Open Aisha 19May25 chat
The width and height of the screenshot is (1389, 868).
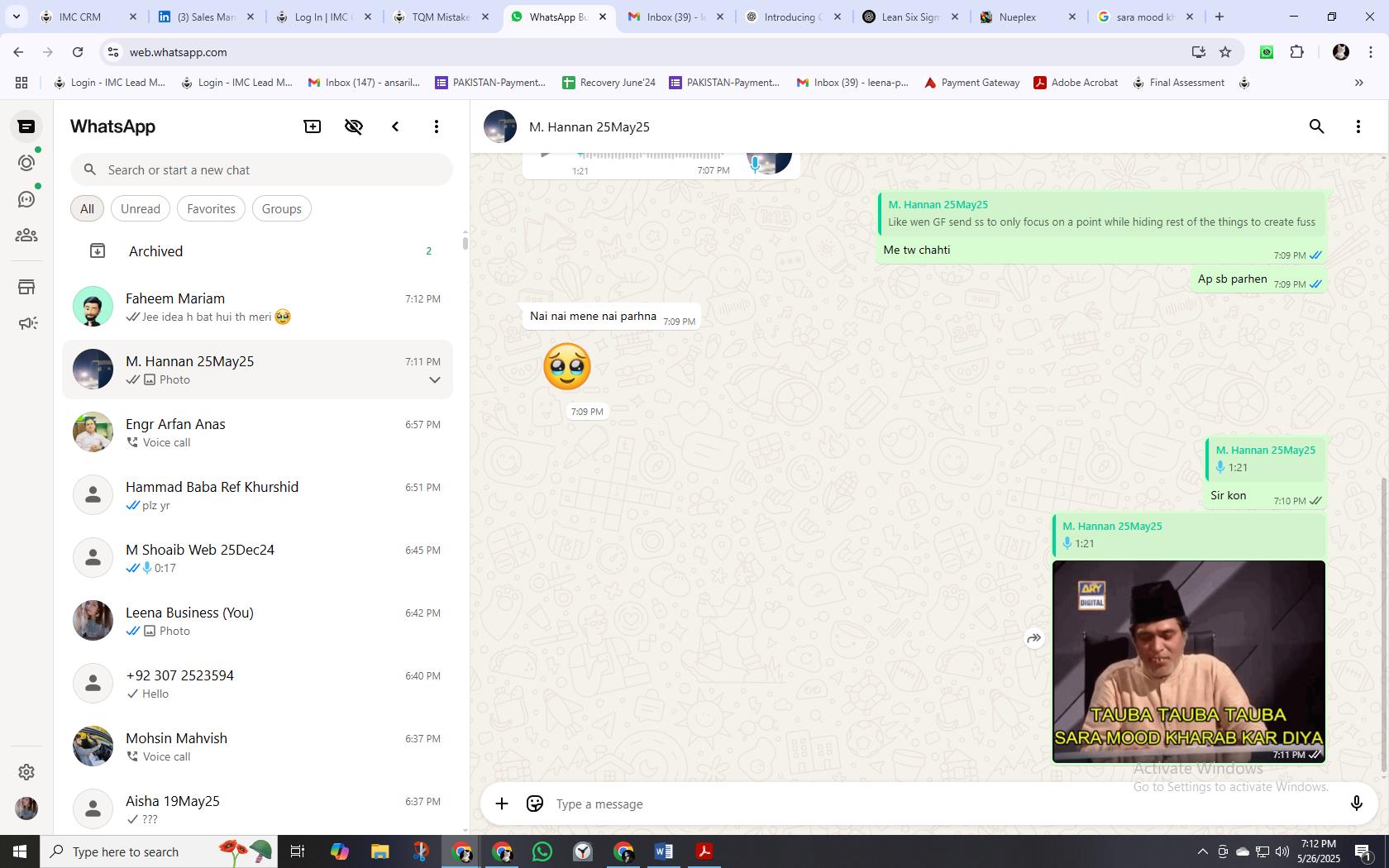[257, 808]
